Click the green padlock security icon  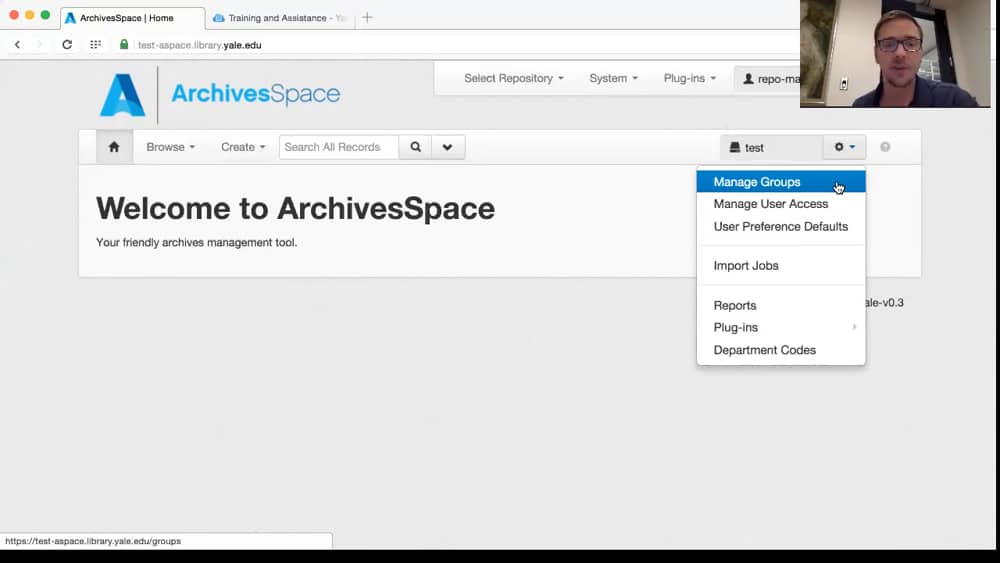(x=124, y=45)
